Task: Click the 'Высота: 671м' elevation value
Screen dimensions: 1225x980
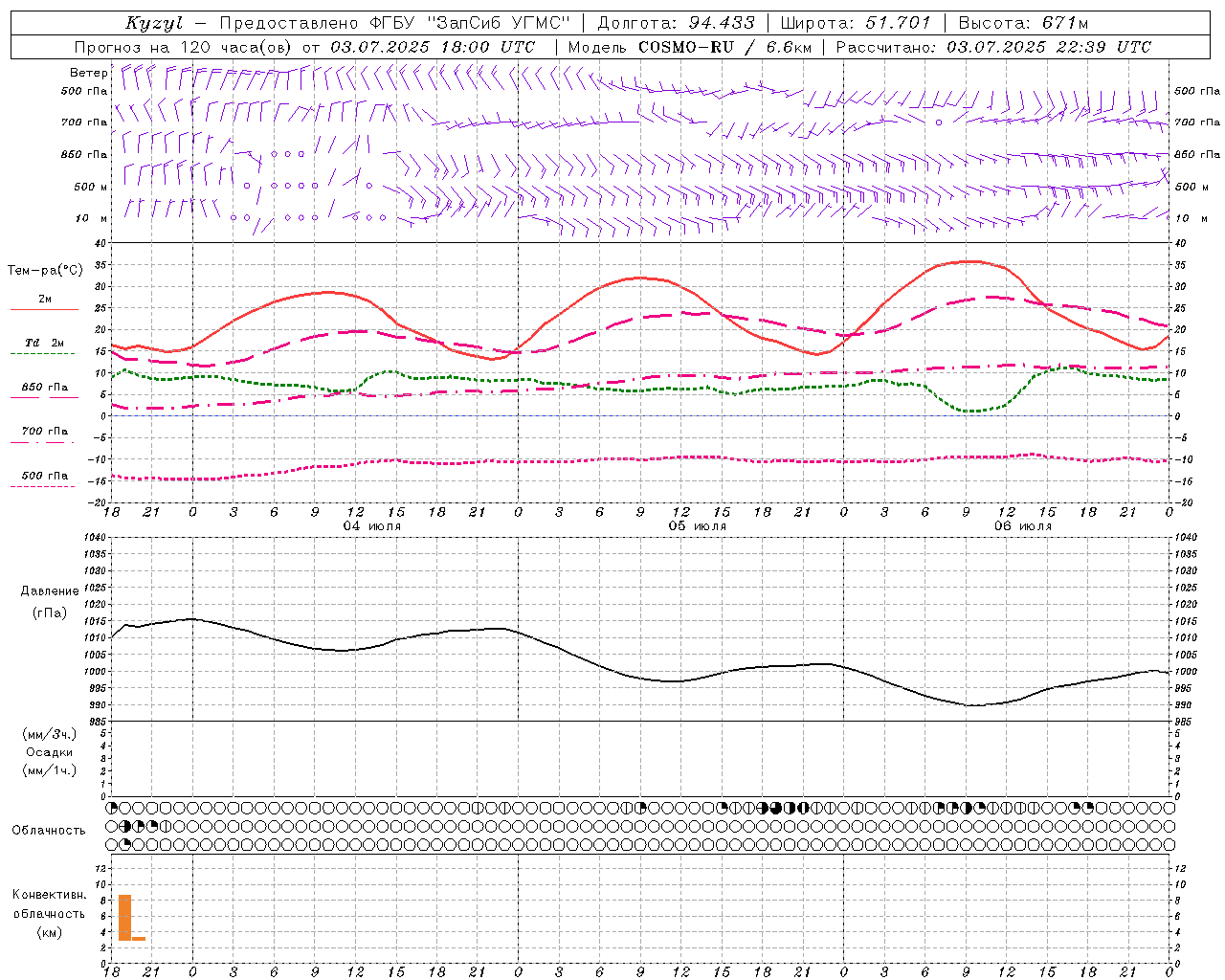Action: click(x=1023, y=23)
